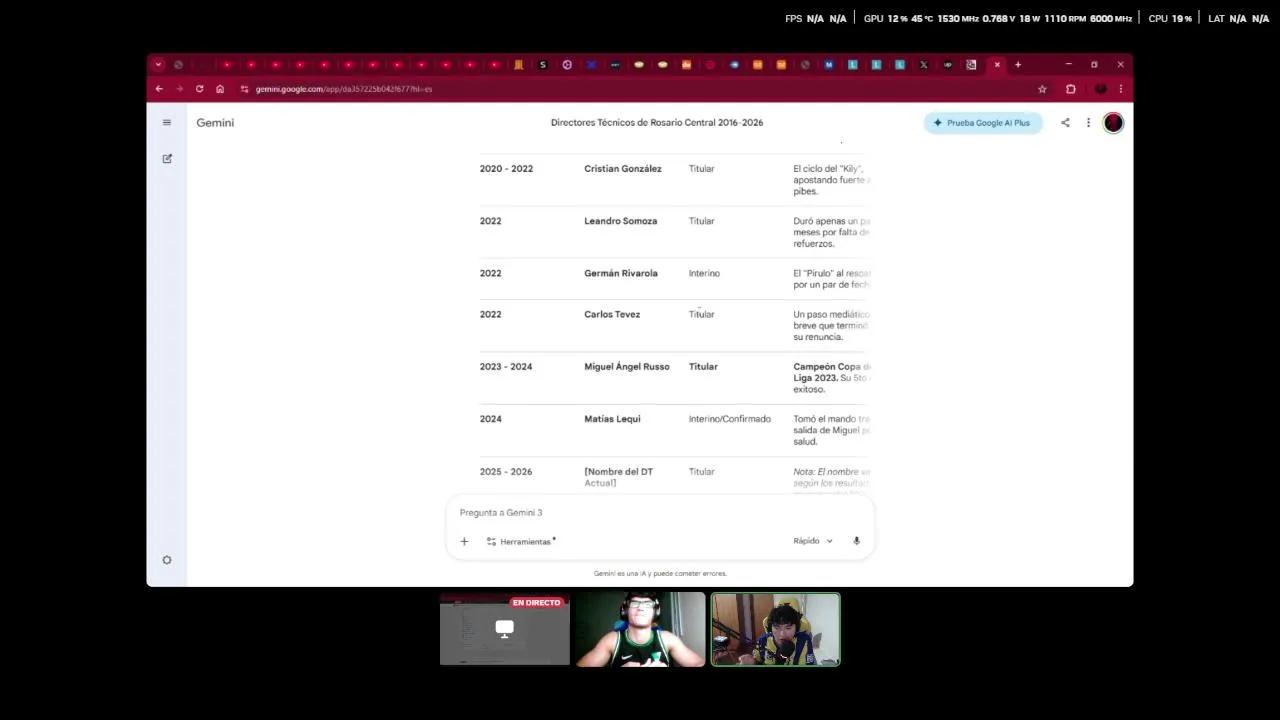The height and width of the screenshot is (720, 1280).
Task: Select the webcam thumbnail with yellow chair
Action: pyautogui.click(x=776, y=629)
